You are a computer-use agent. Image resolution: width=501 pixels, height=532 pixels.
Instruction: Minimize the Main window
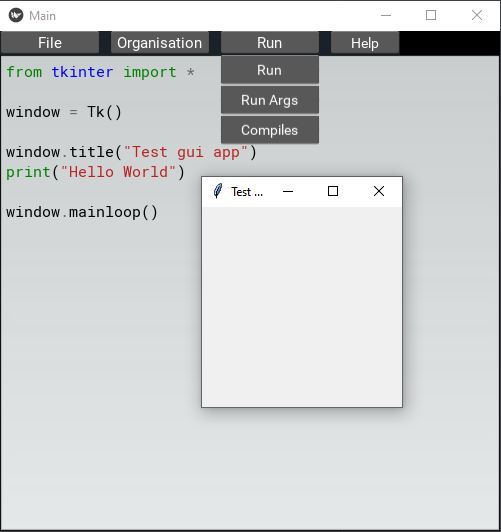pos(386,15)
